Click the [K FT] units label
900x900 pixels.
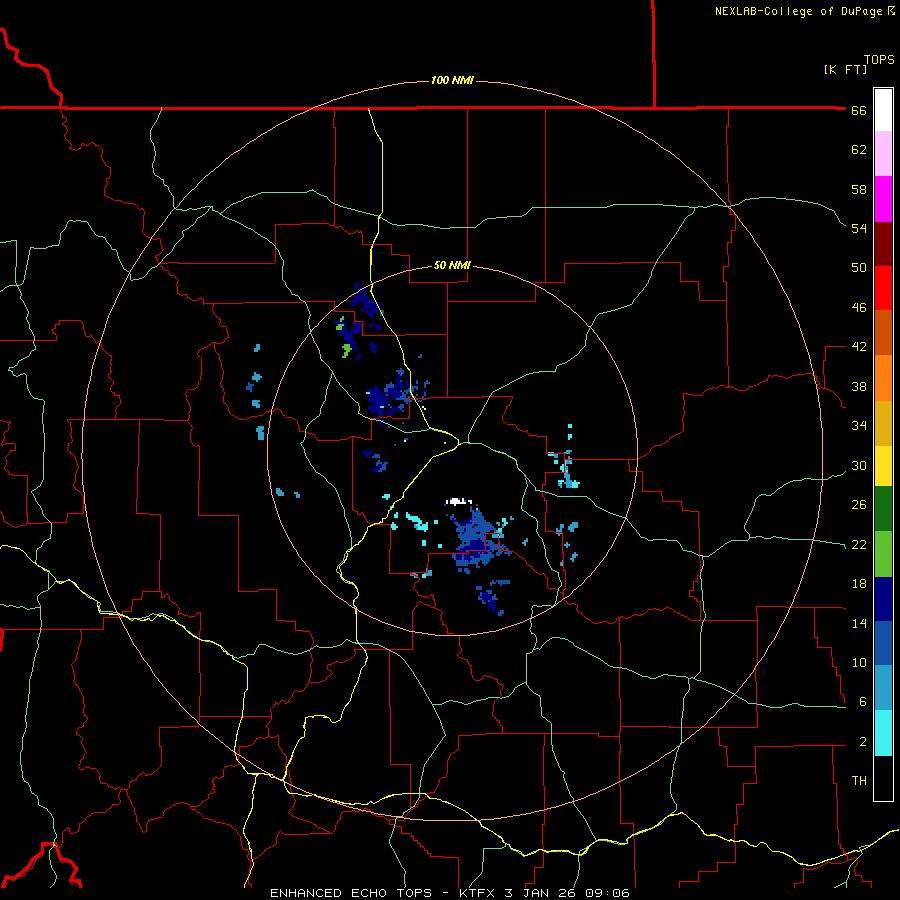845,69
